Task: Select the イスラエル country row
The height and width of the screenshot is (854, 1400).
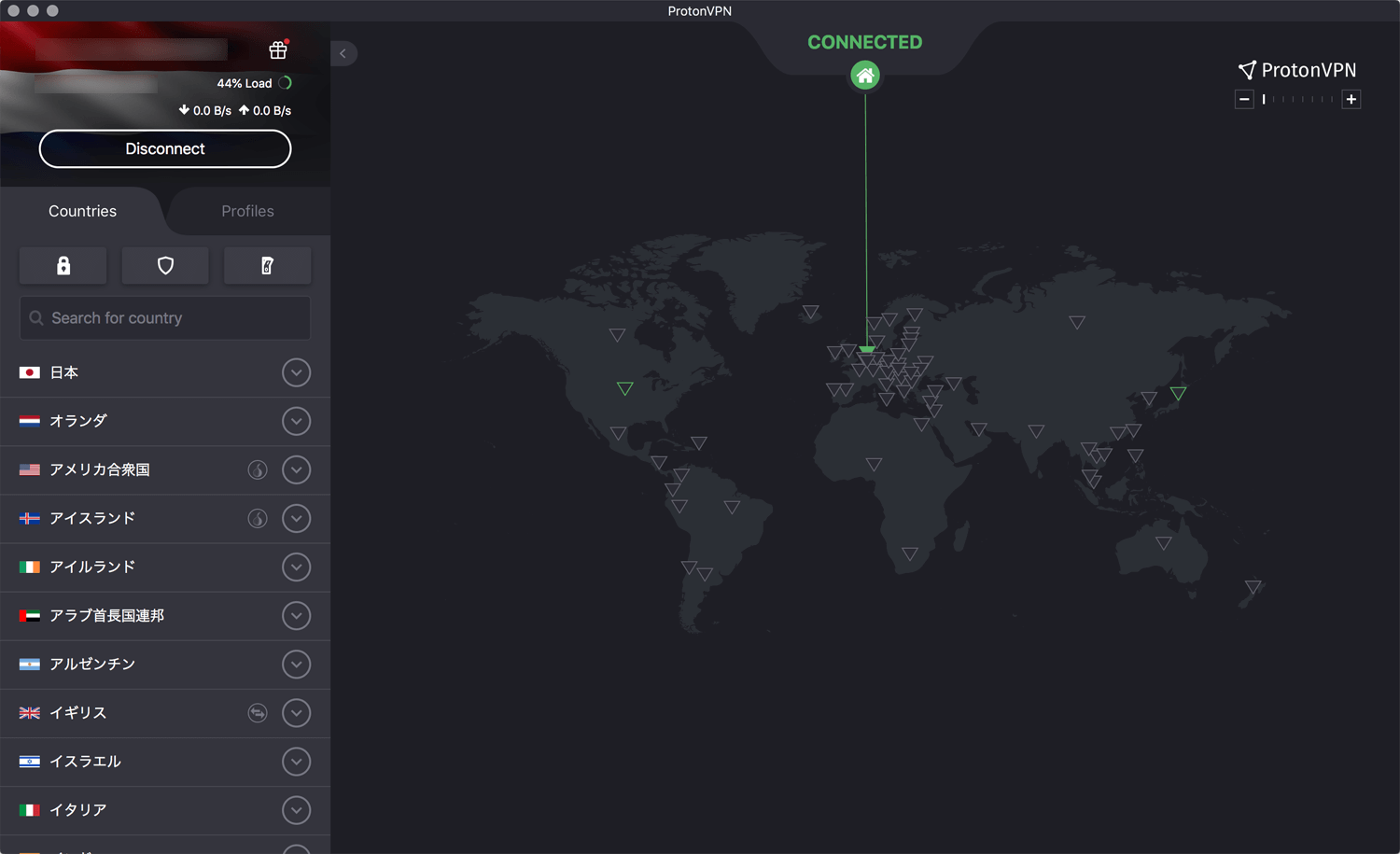Action: (165, 761)
